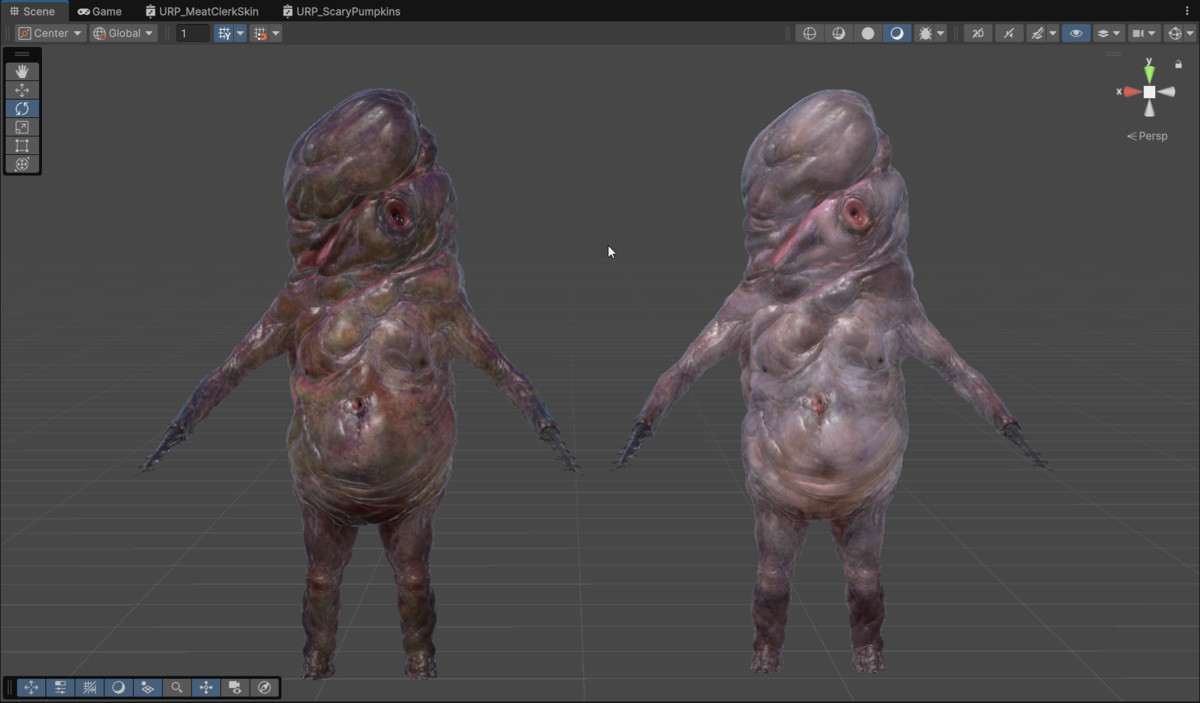
Task: Select the Hand view tool
Action: click(22, 72)
